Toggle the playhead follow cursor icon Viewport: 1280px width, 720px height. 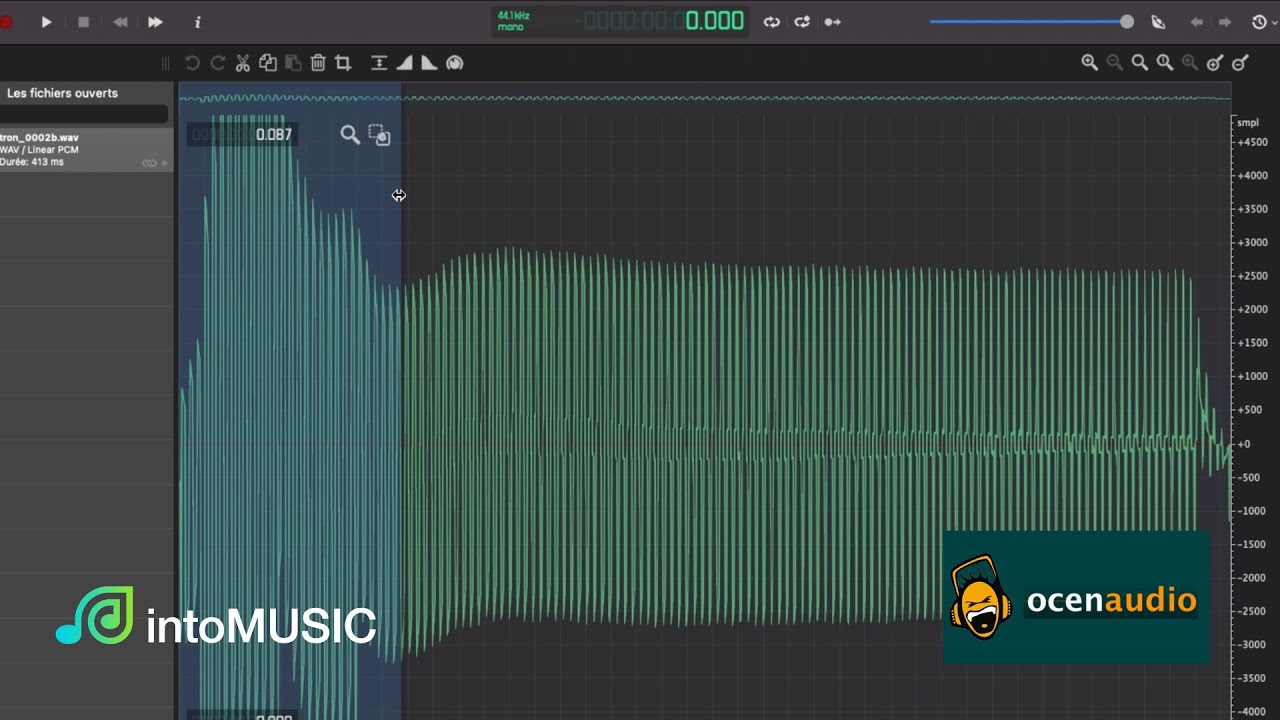tap(832, 22)
